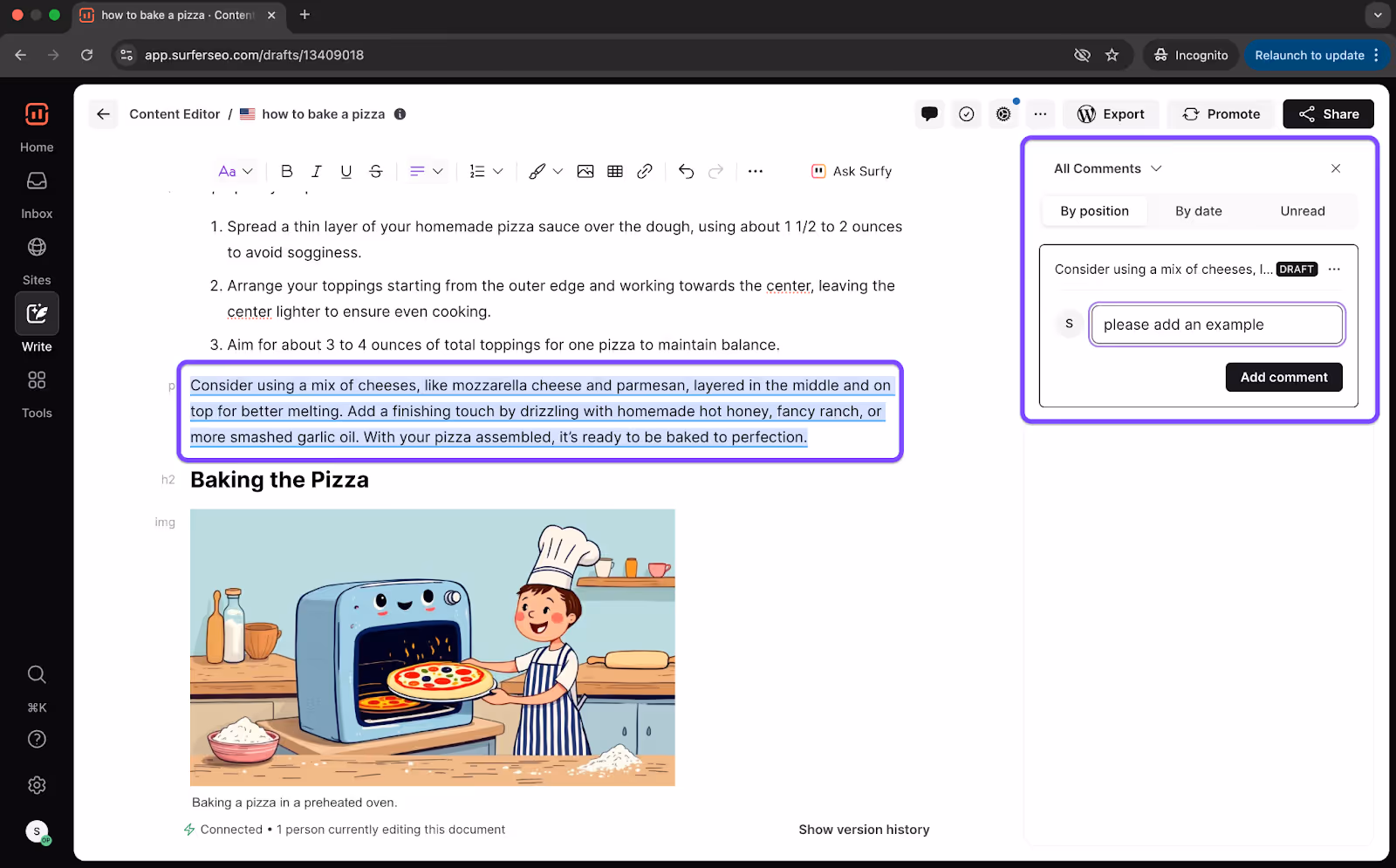Viewport: 1396px width, 868px height.
Task: Go to Home in sidebar
Action: tap(37, 147)
